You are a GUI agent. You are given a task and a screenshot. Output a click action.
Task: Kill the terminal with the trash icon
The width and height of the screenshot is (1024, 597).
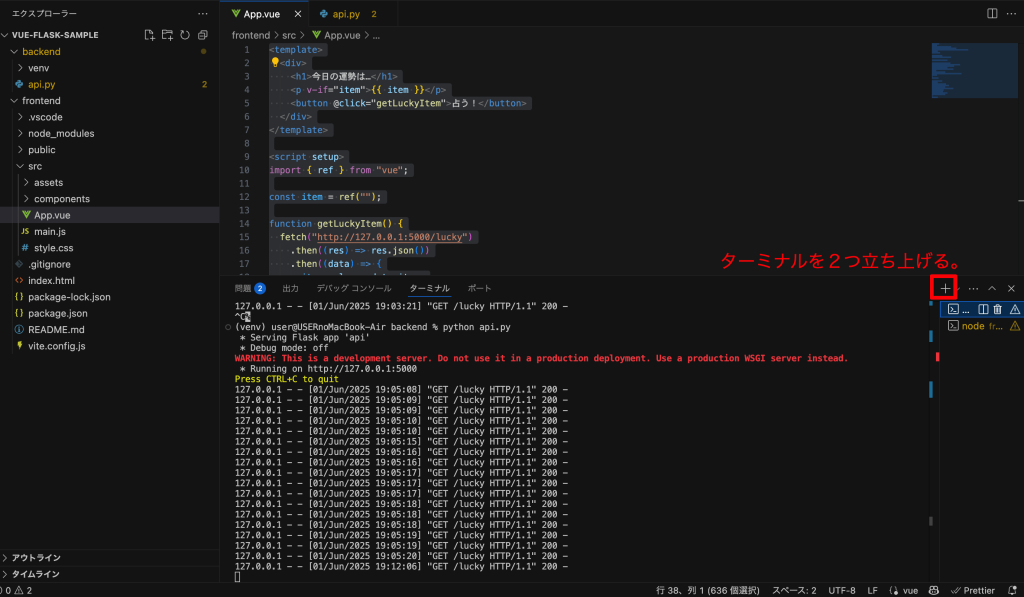click(997, 309)
